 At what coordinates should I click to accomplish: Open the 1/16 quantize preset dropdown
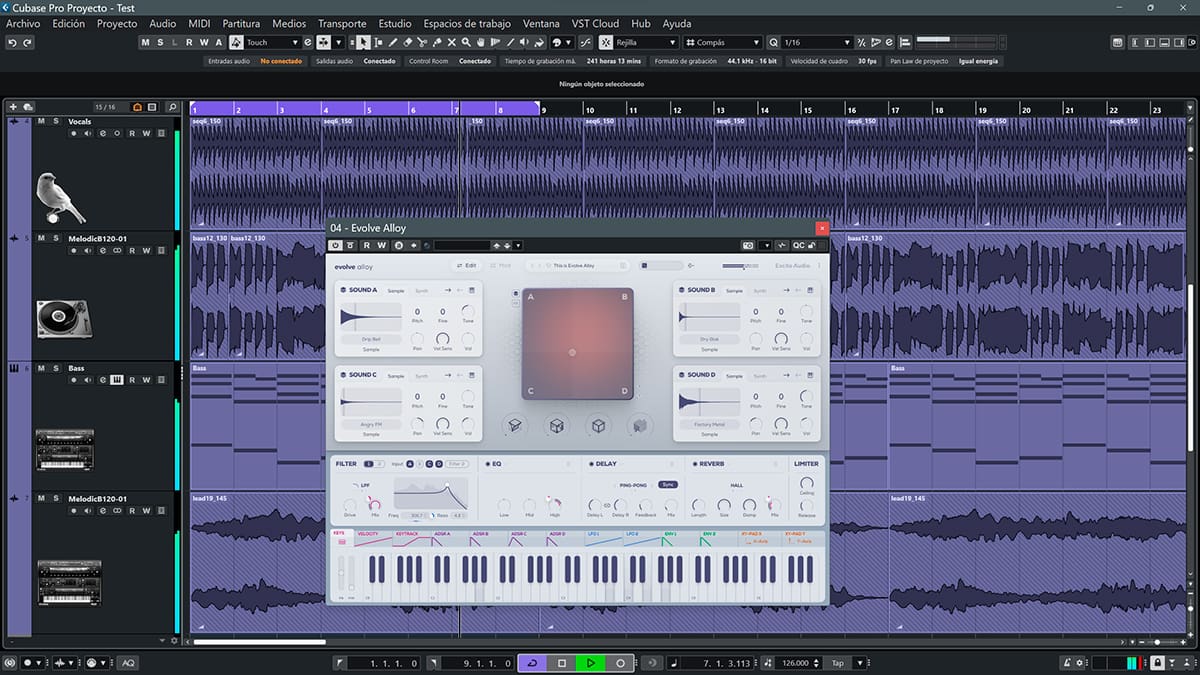[847, 43]
